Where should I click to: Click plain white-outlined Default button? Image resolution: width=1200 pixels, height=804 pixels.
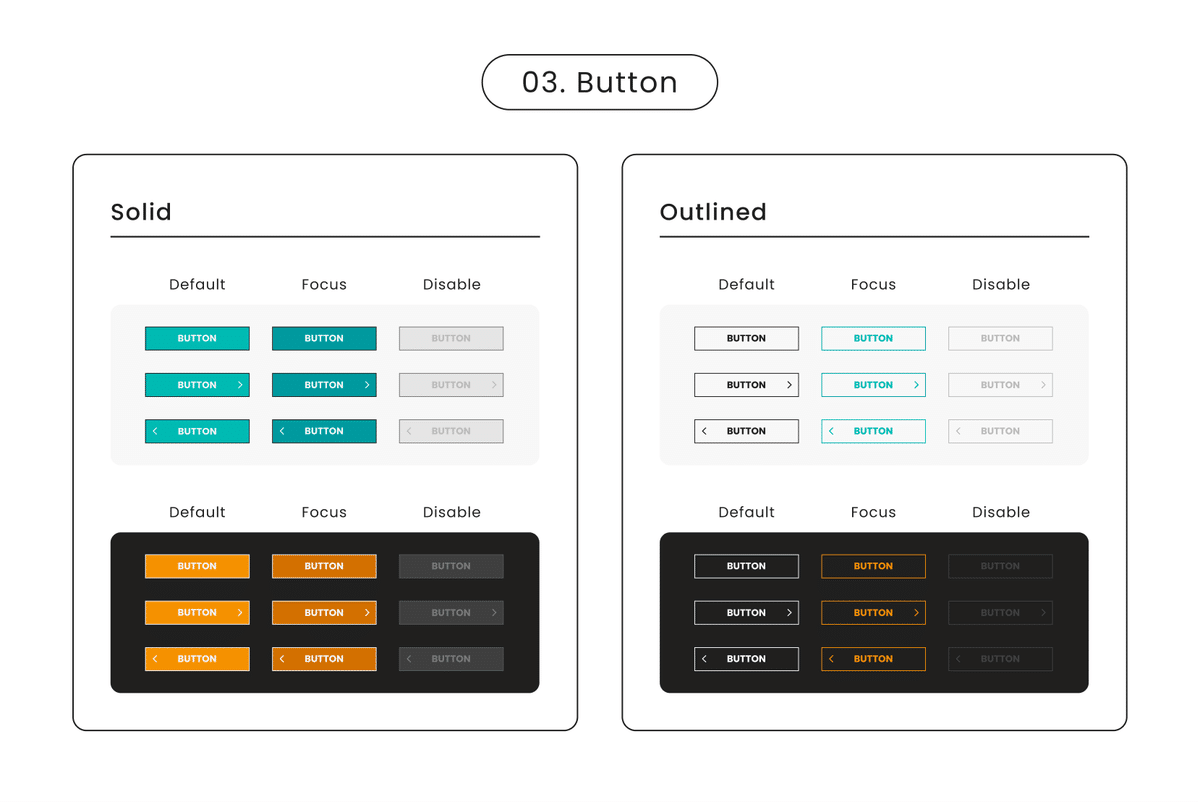click(x=746, y=566)
